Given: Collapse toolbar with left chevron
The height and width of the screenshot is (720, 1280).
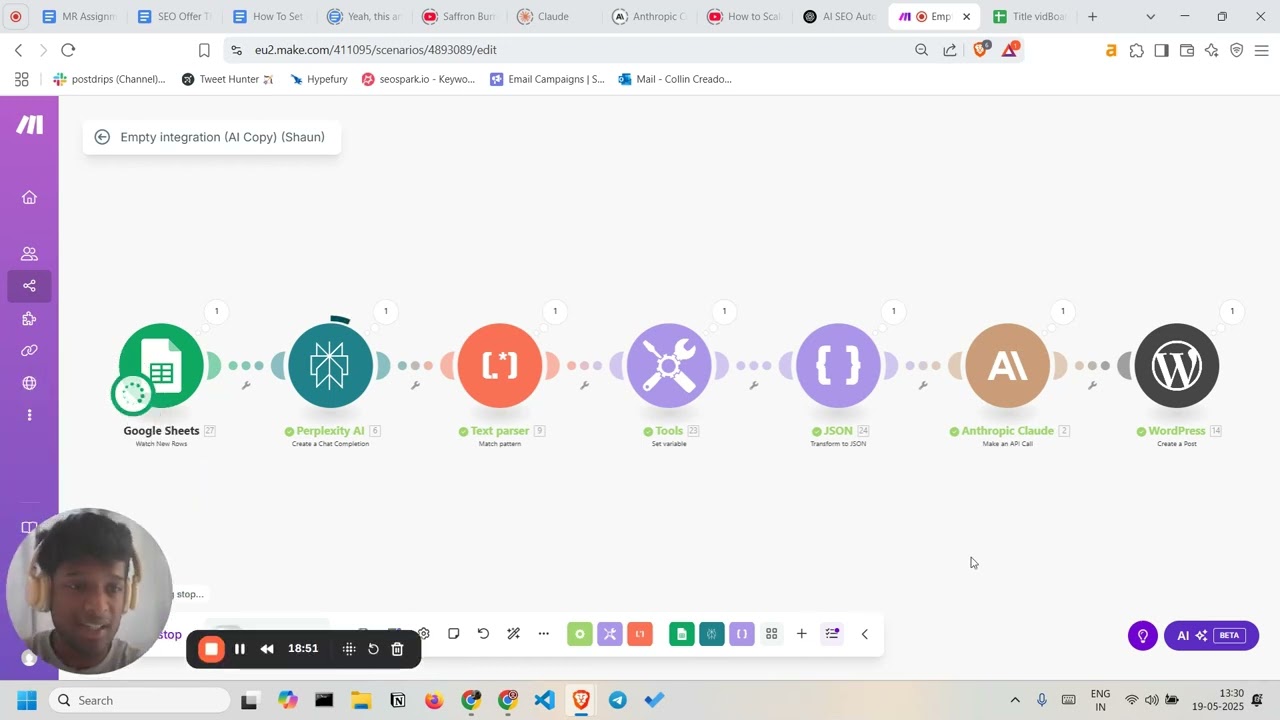Looking at the screenshot, I should tap(865, 634).
